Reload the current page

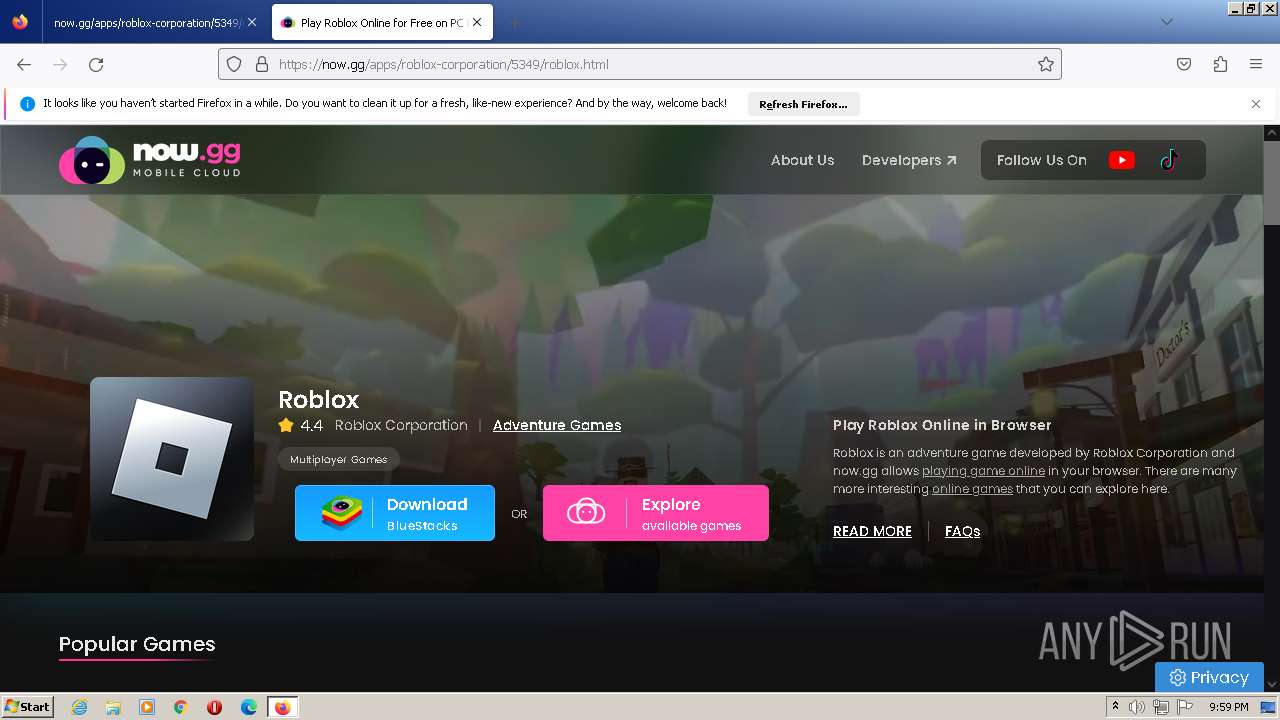point(96,64)
